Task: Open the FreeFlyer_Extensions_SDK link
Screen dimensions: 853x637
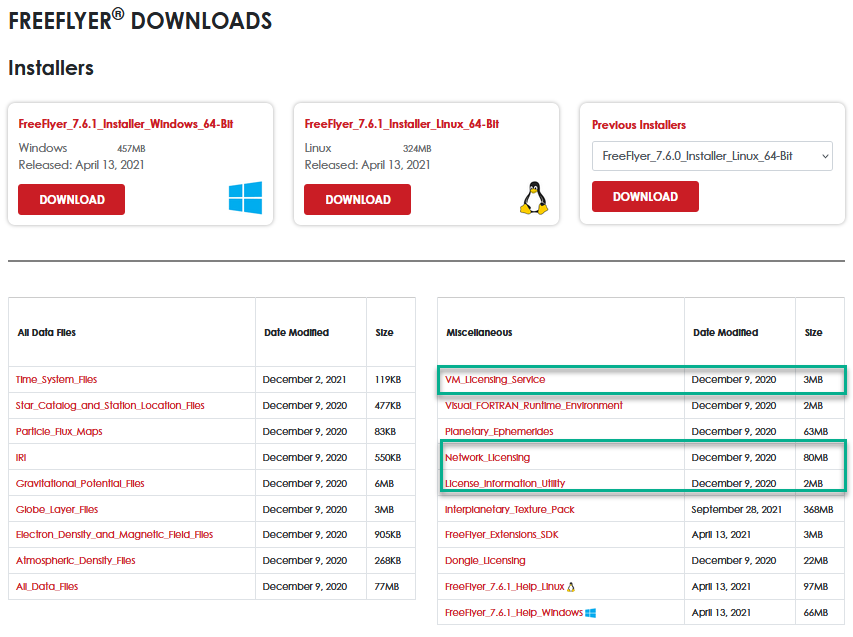Action: click(x=502, y=535)
